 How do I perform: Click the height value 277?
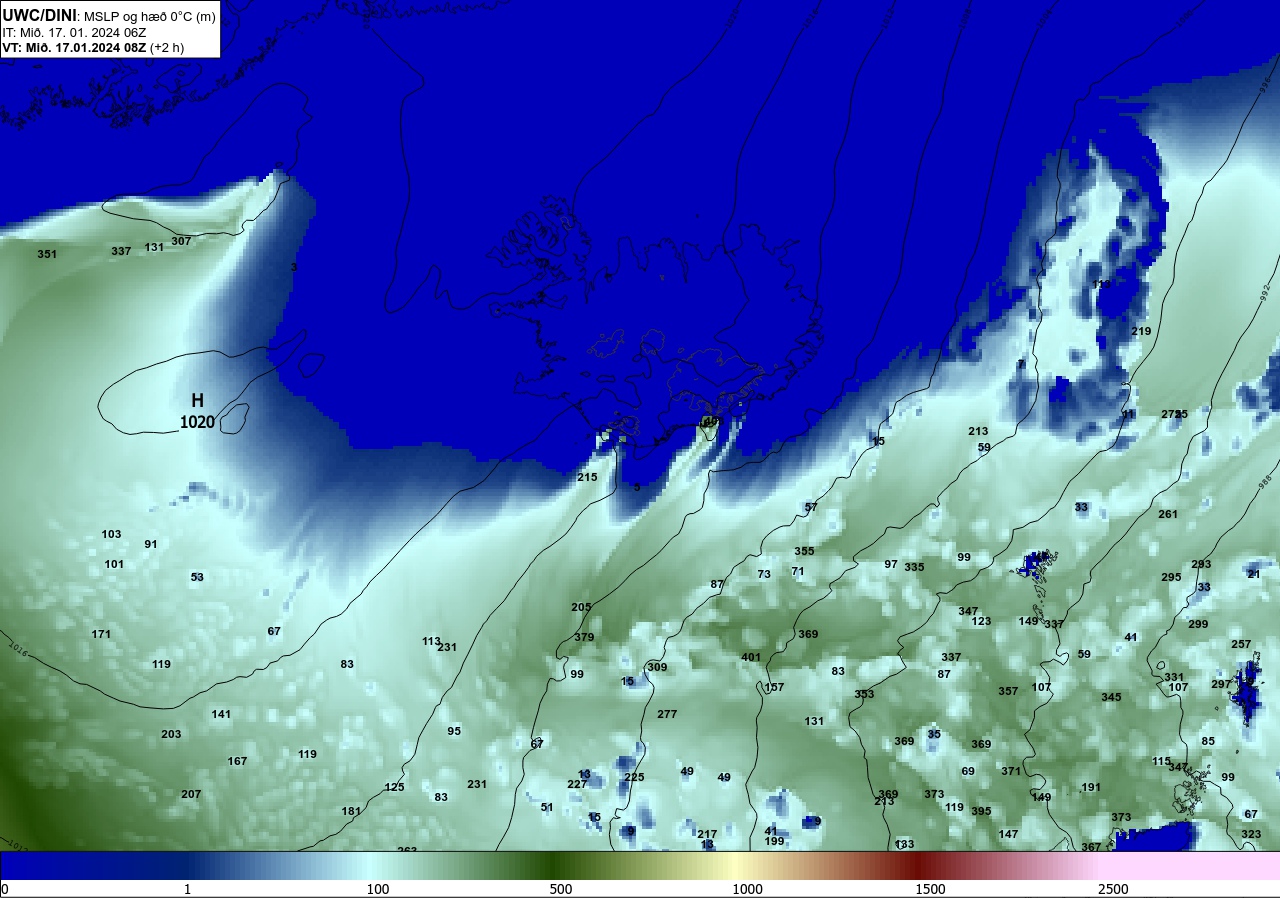667,714
